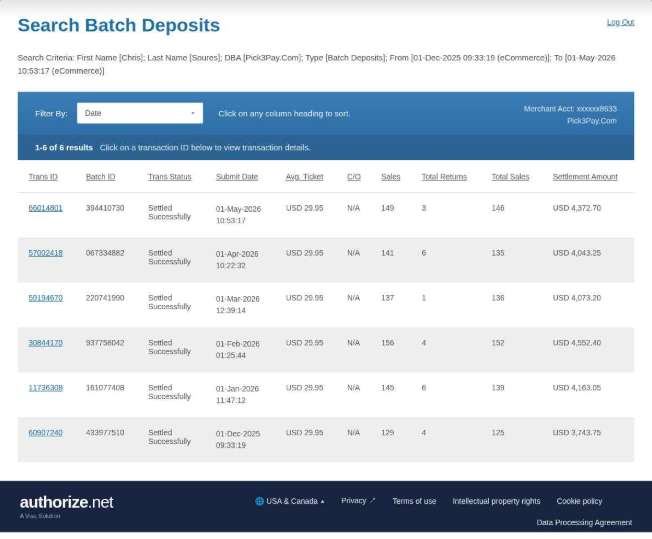Click the 1-6 of 6 results text
The height and width of the screenshot is (539, 652).
click(x=64, y=148)
